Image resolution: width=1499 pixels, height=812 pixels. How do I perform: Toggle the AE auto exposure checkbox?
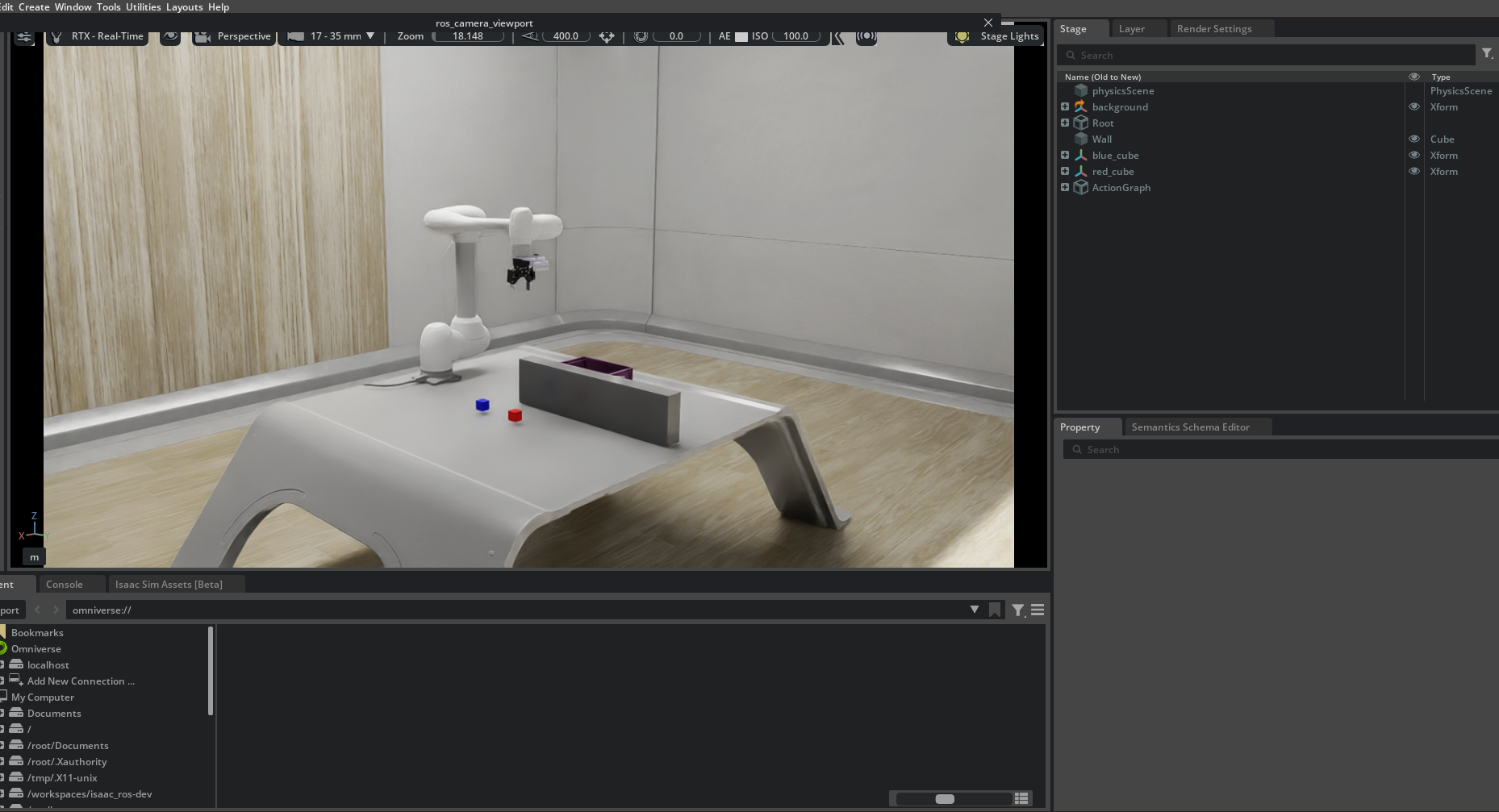point(741,36)
